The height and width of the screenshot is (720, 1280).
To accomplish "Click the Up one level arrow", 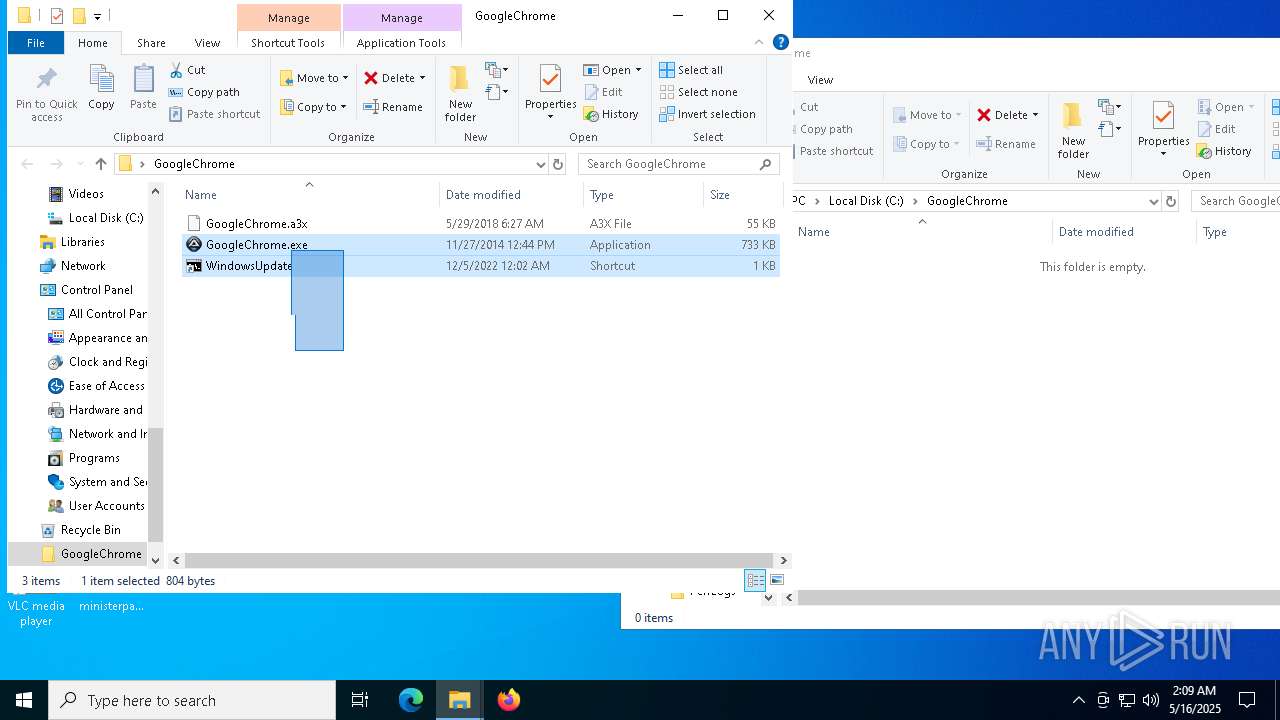I will (x=100, y=164).
